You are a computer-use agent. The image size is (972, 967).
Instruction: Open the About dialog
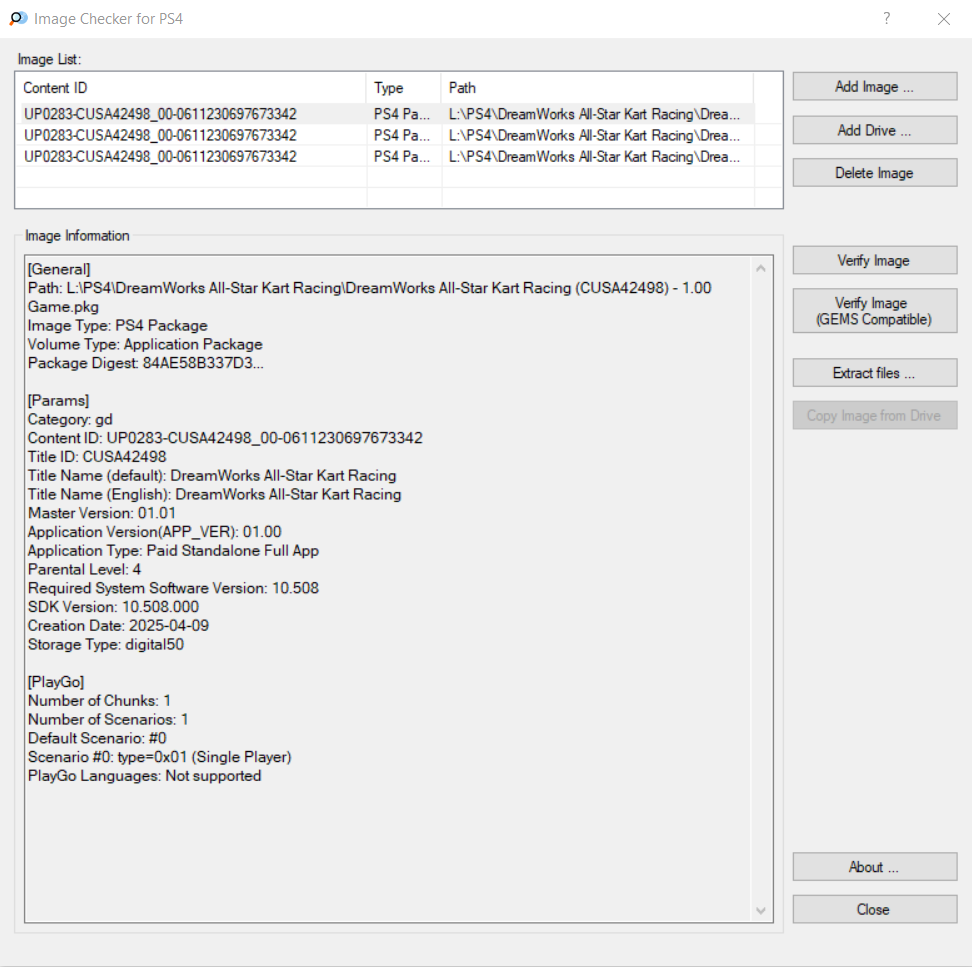[x=875, y=867]
